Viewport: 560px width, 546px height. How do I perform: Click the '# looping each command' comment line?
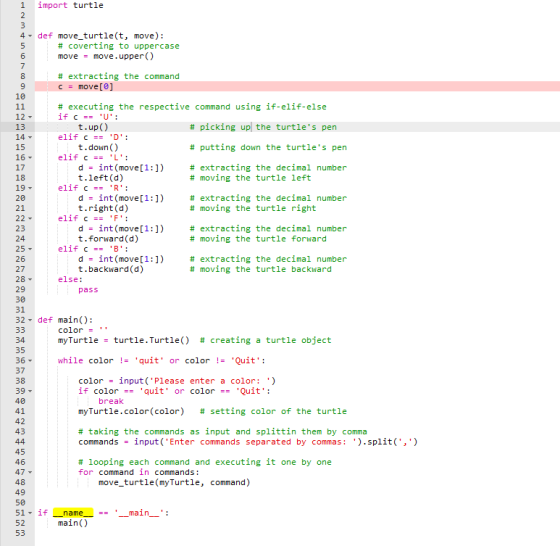point(205,462)
